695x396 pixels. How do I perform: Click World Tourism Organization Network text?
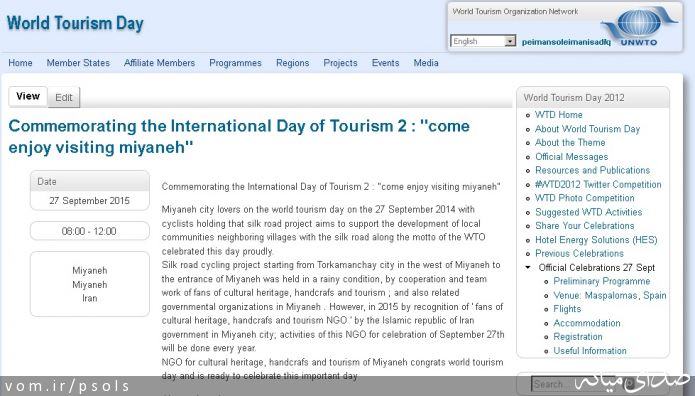coord(515,12)
